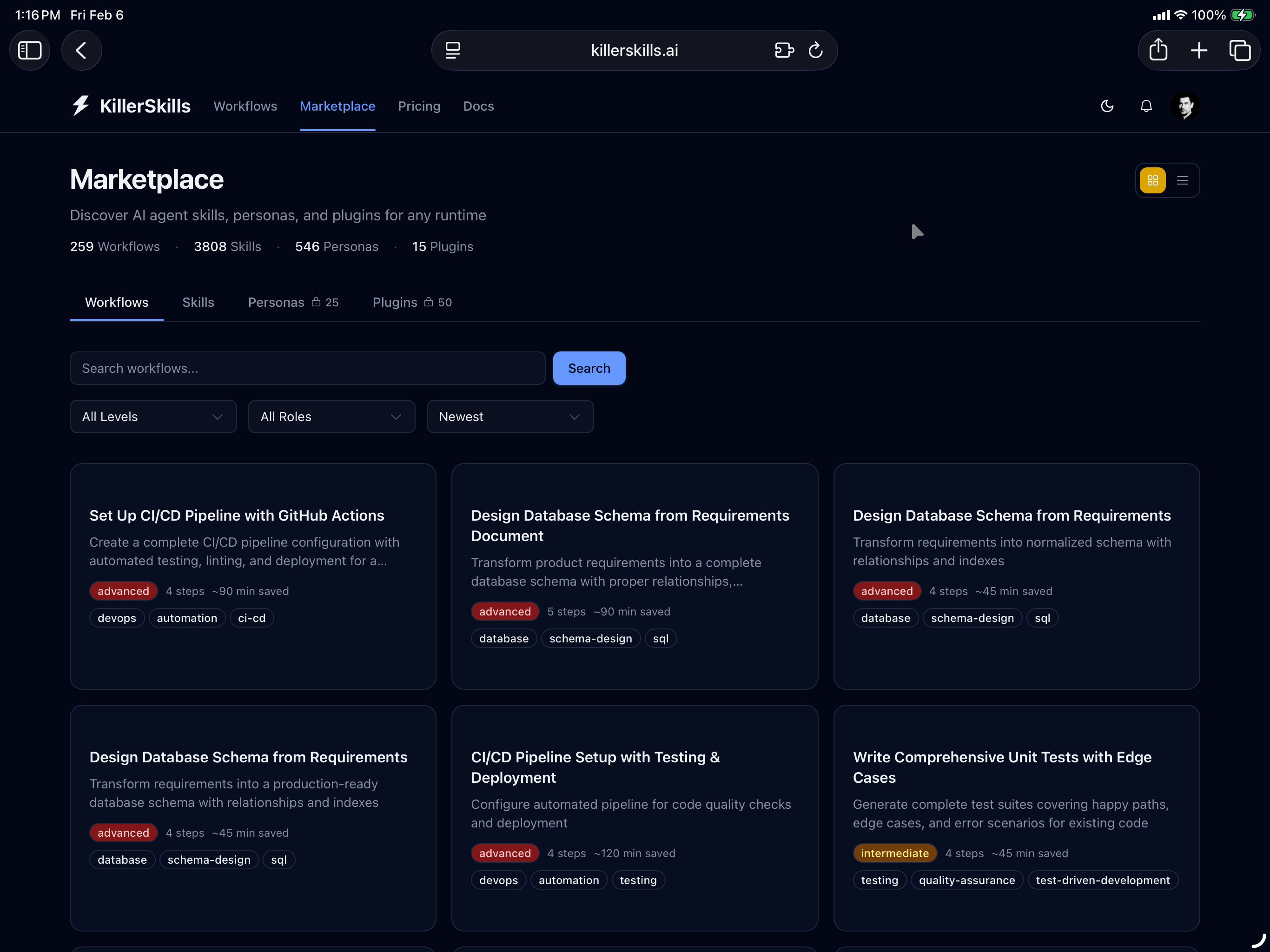Viewport: 1270px width, 952px height.
Task: Open a new browser tab
Action: click(x=1199, y=50)
